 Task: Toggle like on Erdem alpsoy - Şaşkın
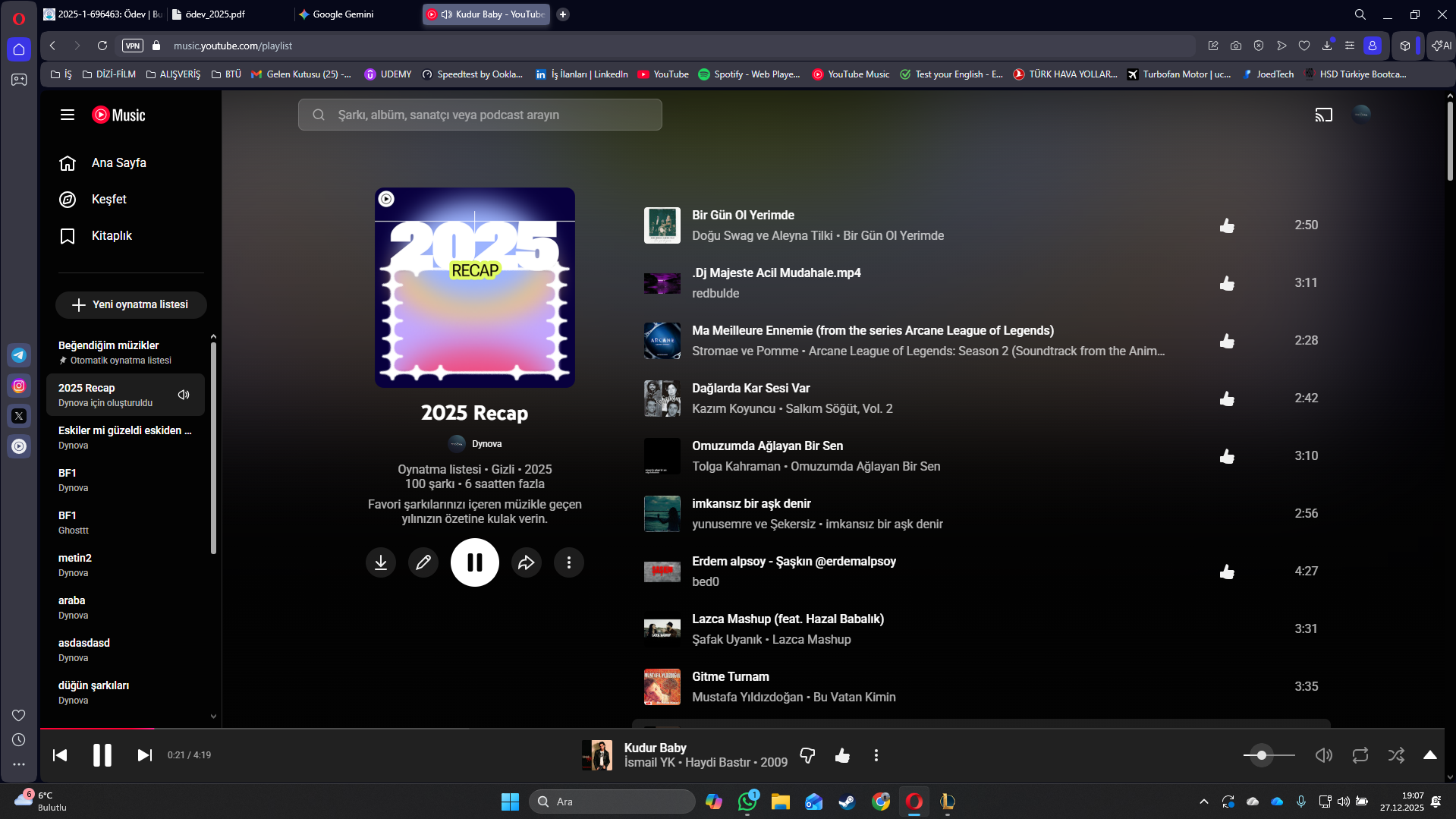coord(1227,572)
